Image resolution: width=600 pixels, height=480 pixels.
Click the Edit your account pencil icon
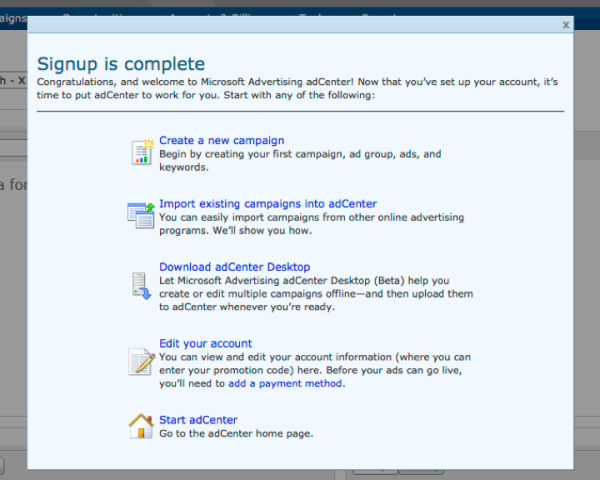141,361
